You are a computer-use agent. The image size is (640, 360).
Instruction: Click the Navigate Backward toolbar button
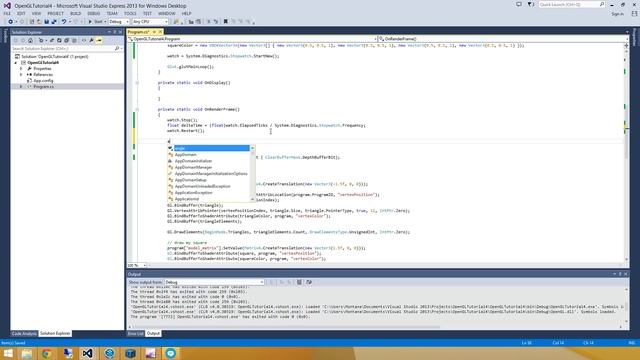point(10,22)
